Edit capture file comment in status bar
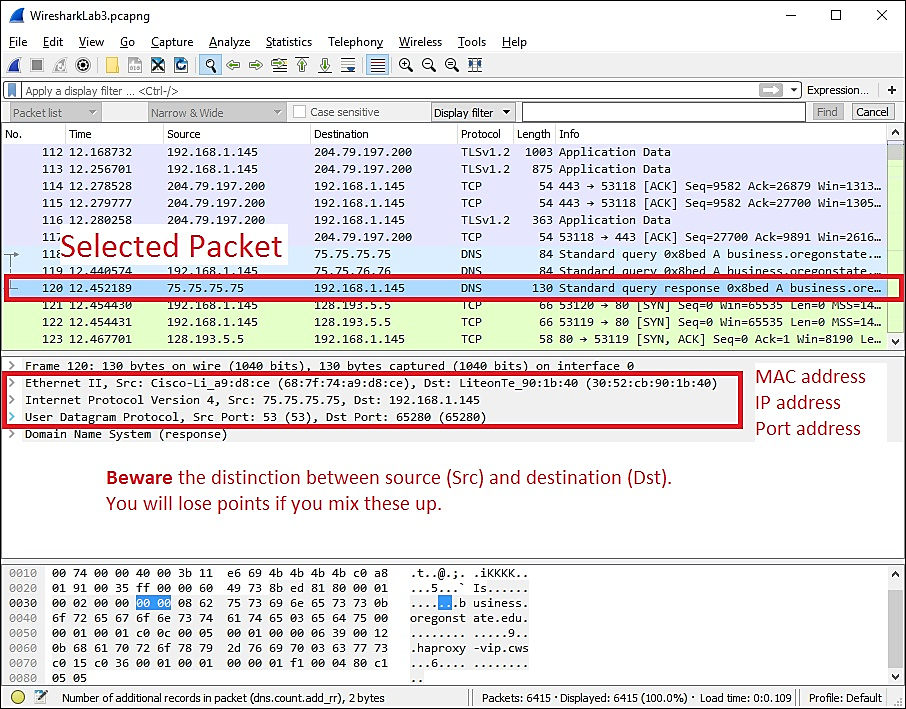 (x=40, y=697)
